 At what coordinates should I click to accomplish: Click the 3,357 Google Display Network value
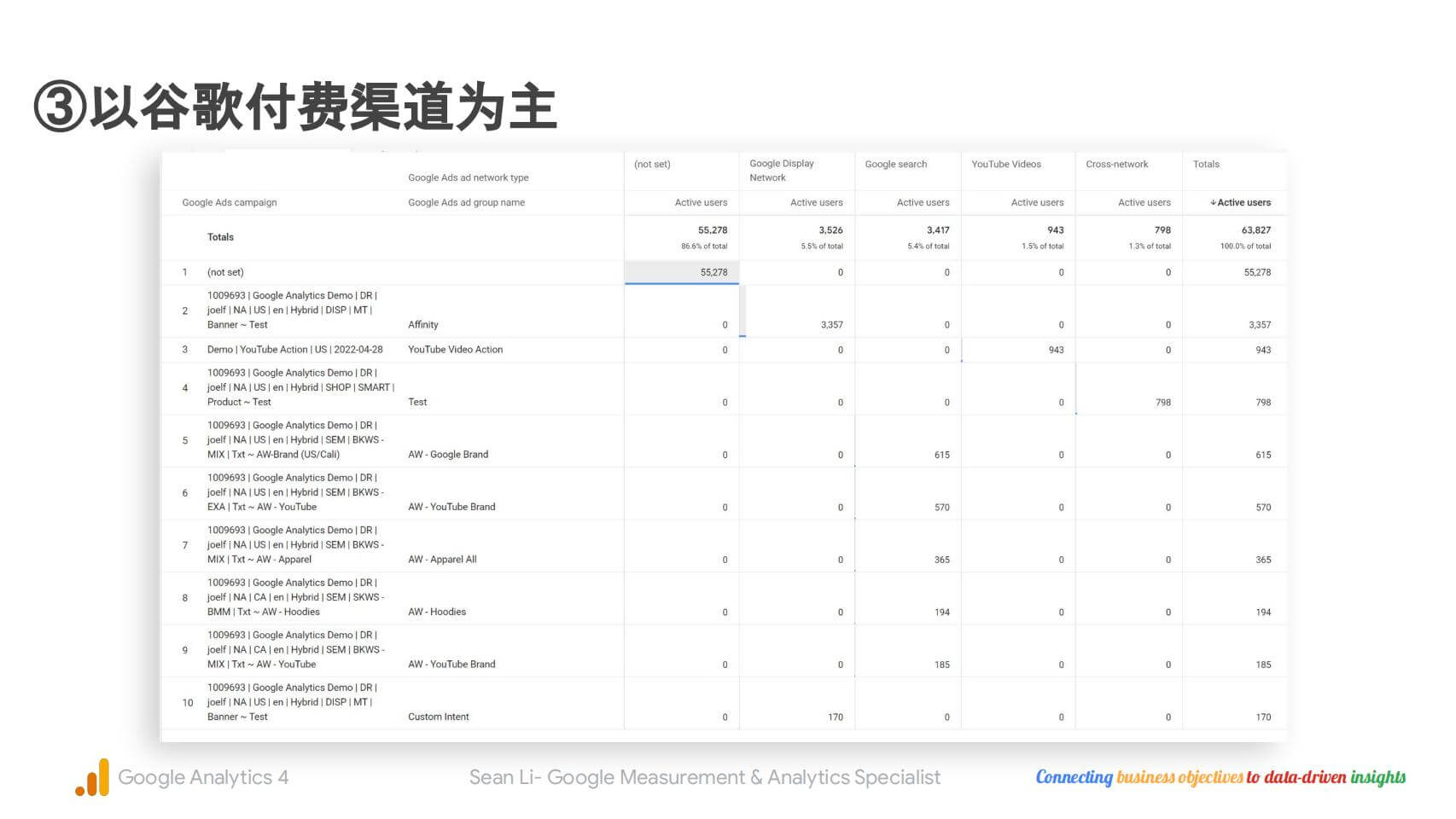click(831, 325)
